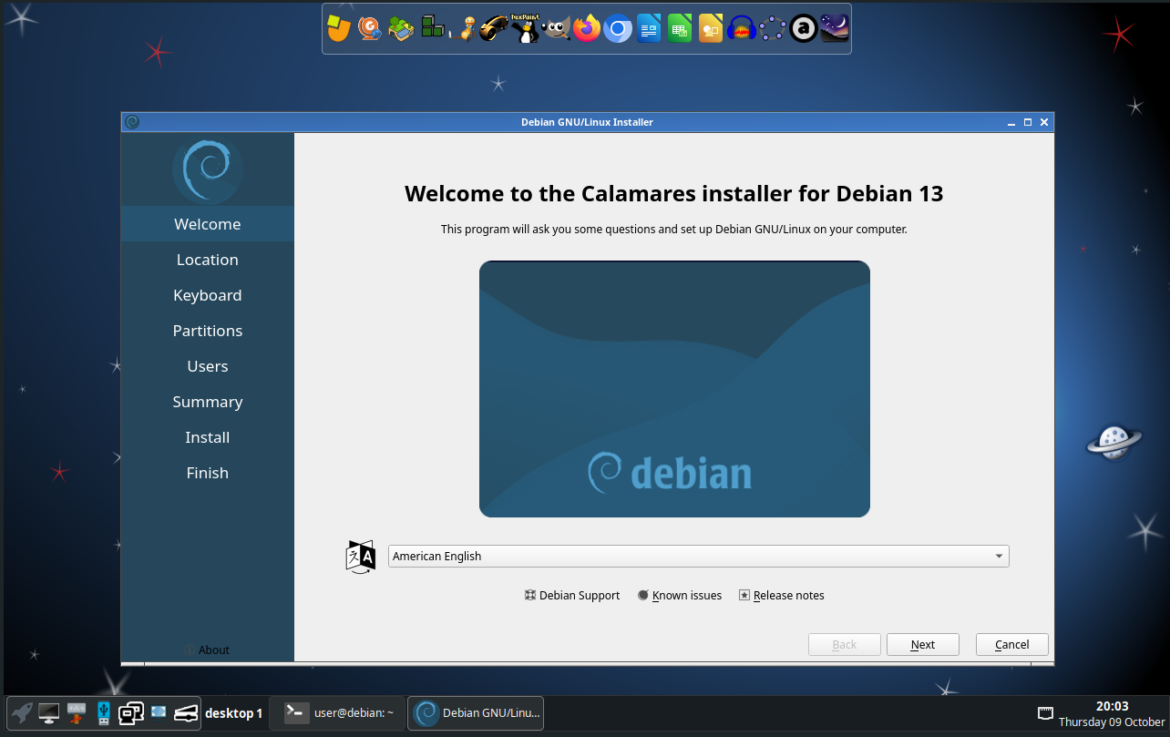1170x737 pixels.
Task: Select the Keyboard step
Action: pos(207,295)
